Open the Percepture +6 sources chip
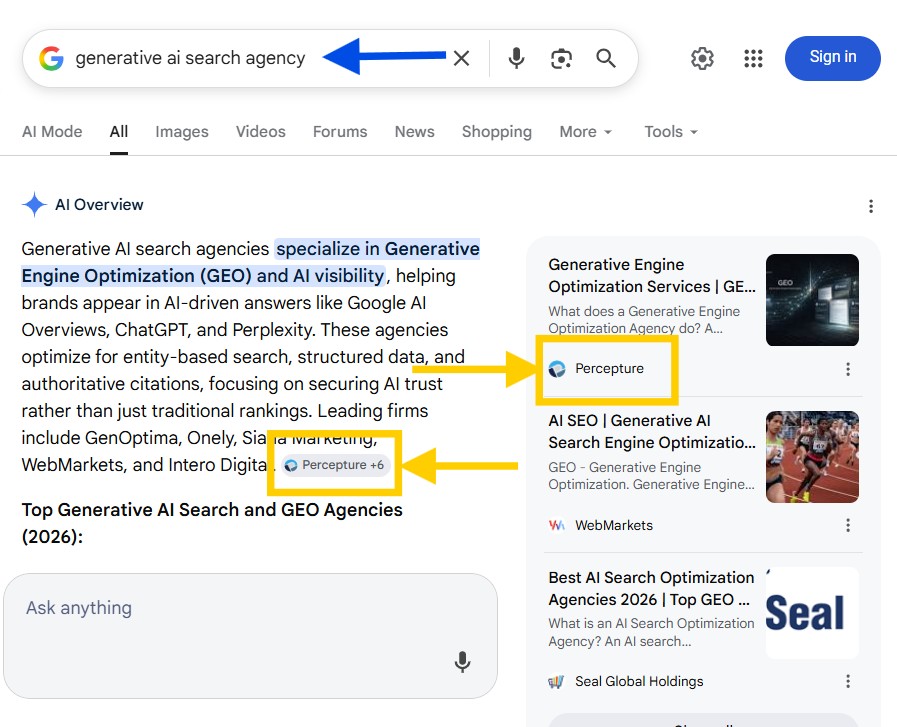This screenshot has width=897, height=727. tap(335, 465)
